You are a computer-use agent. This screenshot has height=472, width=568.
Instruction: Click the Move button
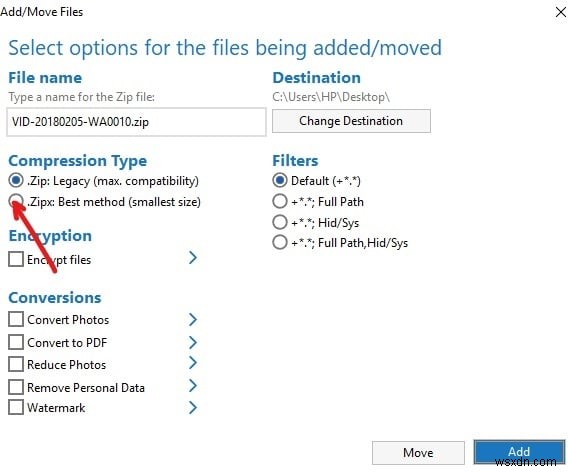coord(418,452)
